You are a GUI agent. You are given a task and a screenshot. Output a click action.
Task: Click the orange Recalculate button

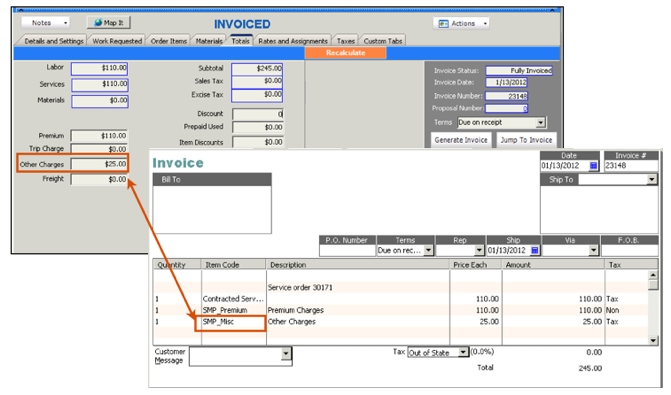click(x=345, y=53)
